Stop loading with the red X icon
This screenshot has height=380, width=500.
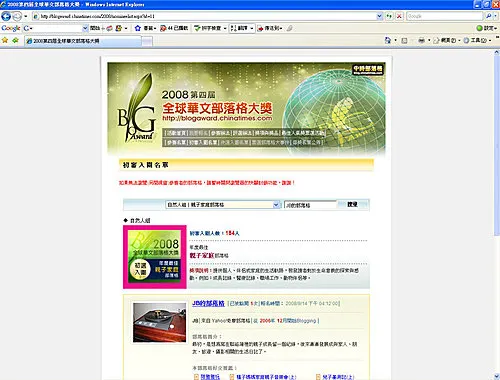(x=399, y=16)
